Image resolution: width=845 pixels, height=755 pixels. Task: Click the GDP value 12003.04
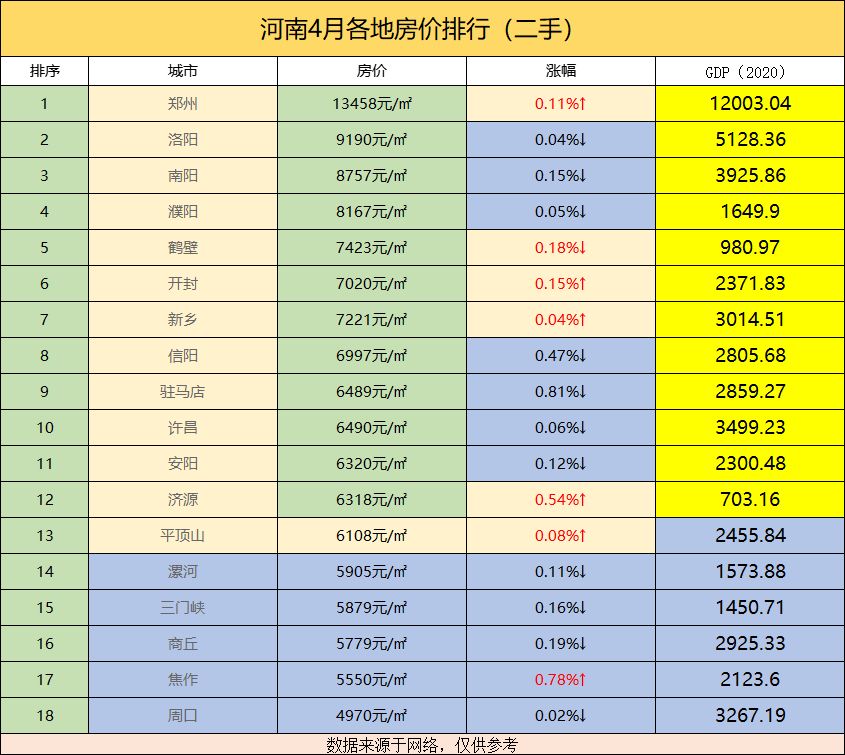[x=748, y=103]
